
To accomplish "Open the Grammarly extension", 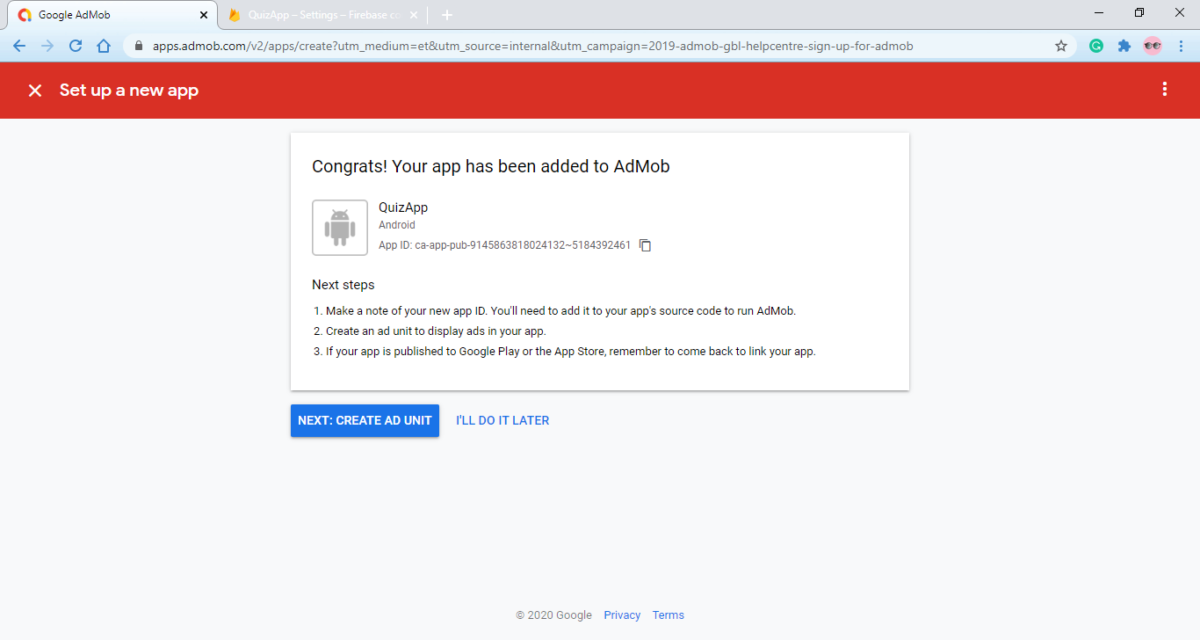I will (1096, 45).
